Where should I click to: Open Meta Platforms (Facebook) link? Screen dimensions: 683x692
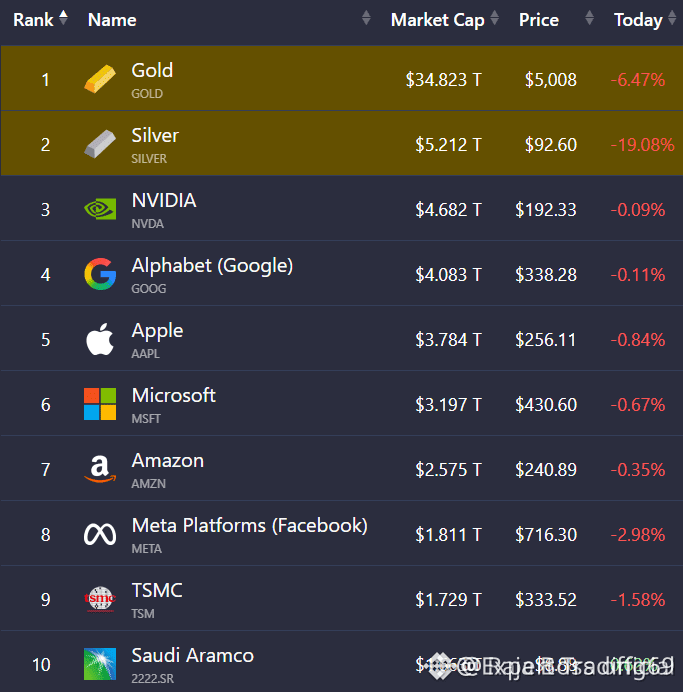pyautogui.click(x=249, y=525)
